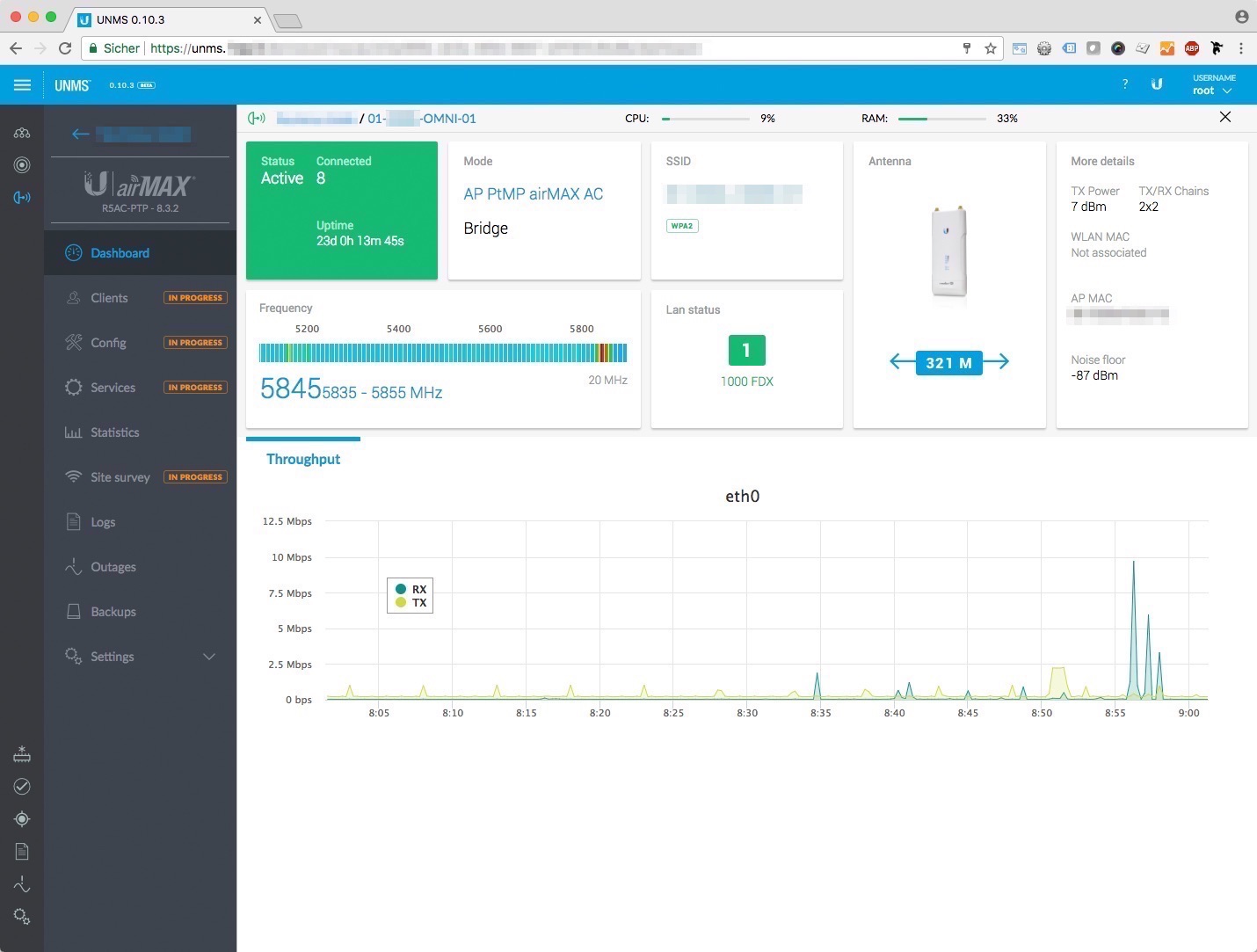Click the RX legend entry in chart
Screen dimensions: 1257x952
click(x=411, y=589)
